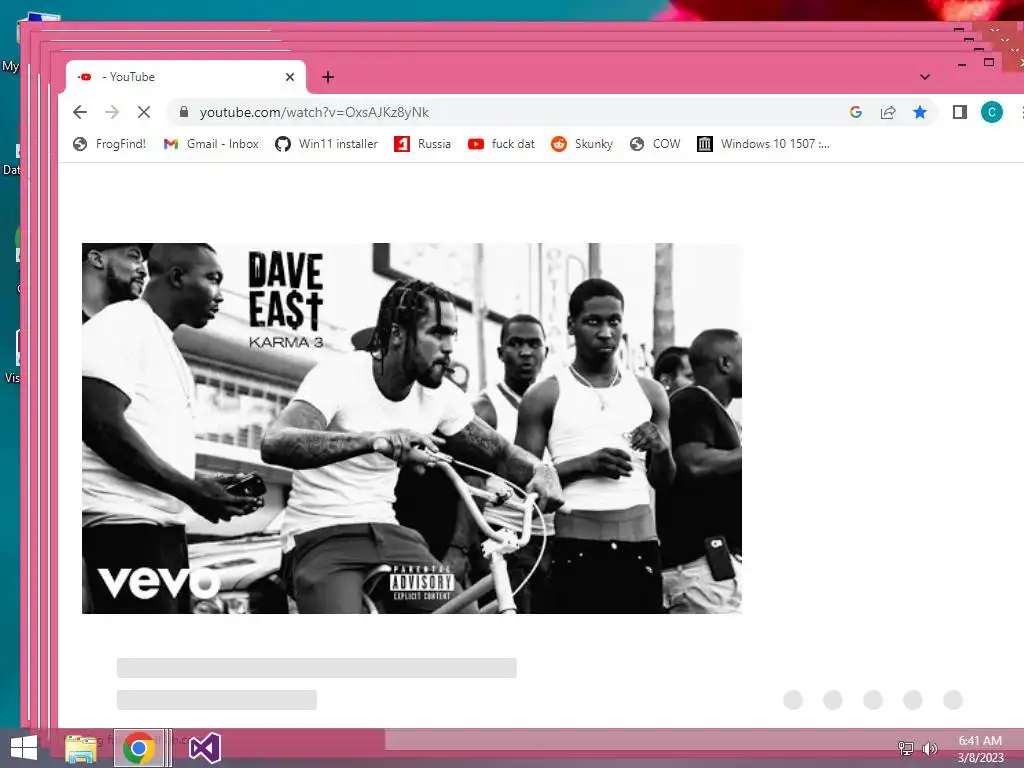
Task: Open the YouTube 'fuck dat' bookmark
Action: (x=502, y=144)
